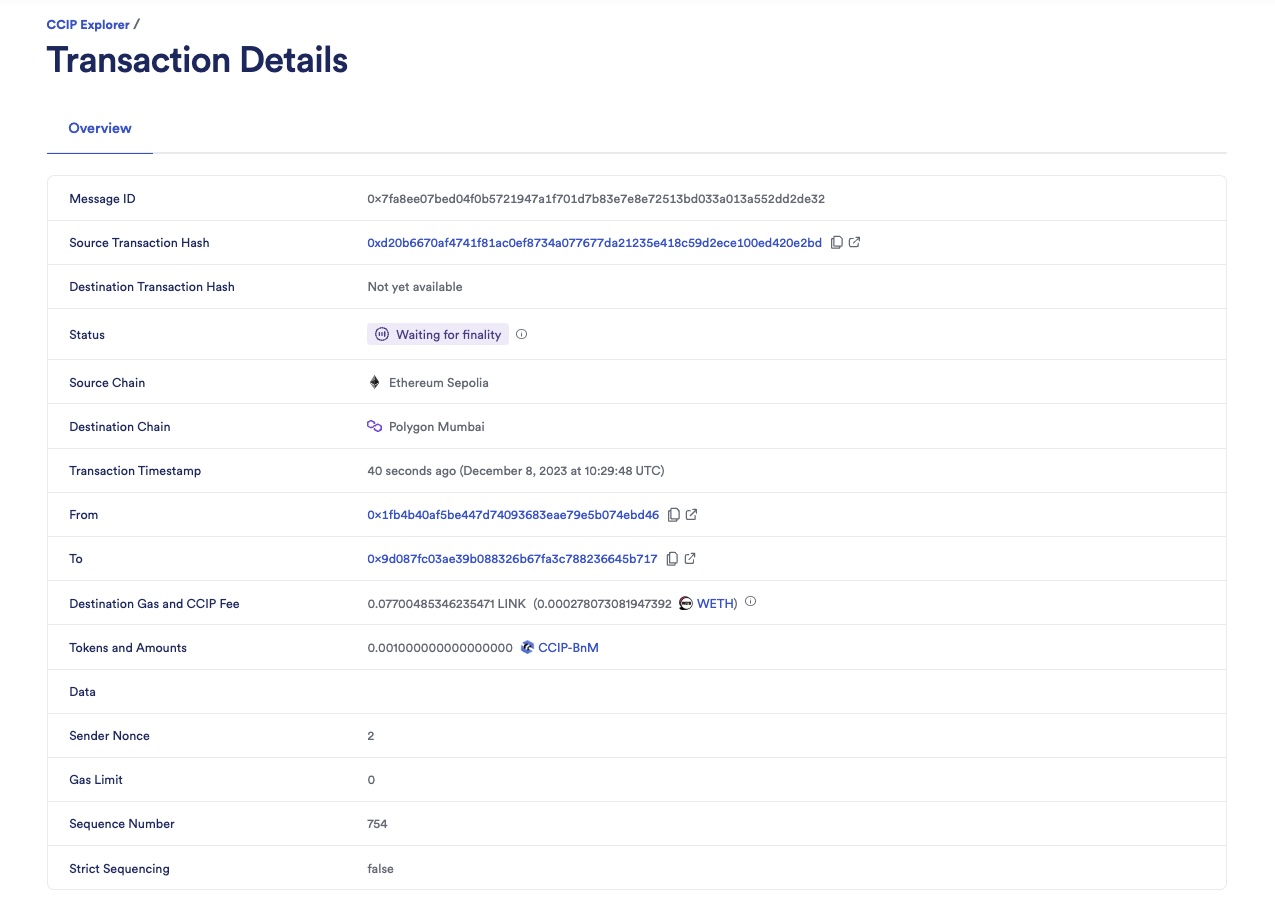Click the Source Transaction Hash label
This screenshot has height=917, width=1275.
coord(139,243)
